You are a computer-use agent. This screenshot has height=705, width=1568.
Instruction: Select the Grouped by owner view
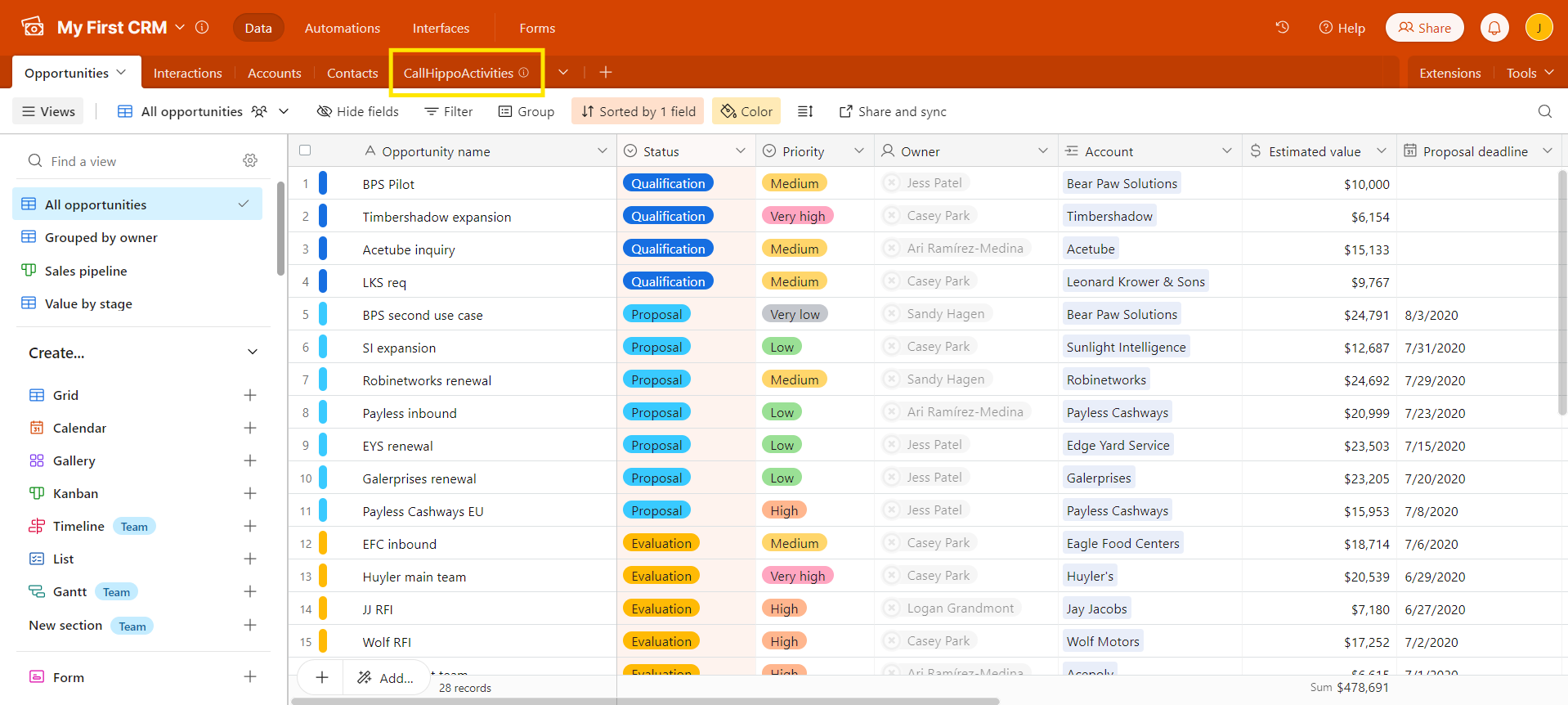tap(101, 237)
